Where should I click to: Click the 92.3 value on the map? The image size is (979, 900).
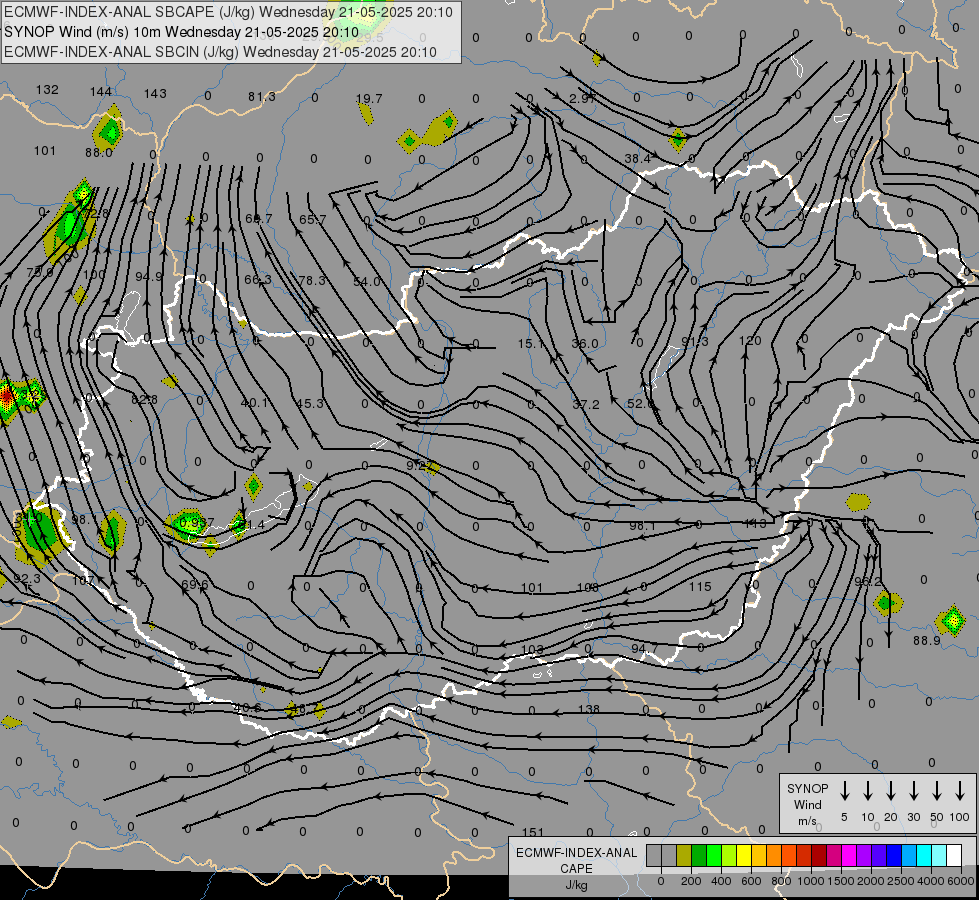coord(27,578)
